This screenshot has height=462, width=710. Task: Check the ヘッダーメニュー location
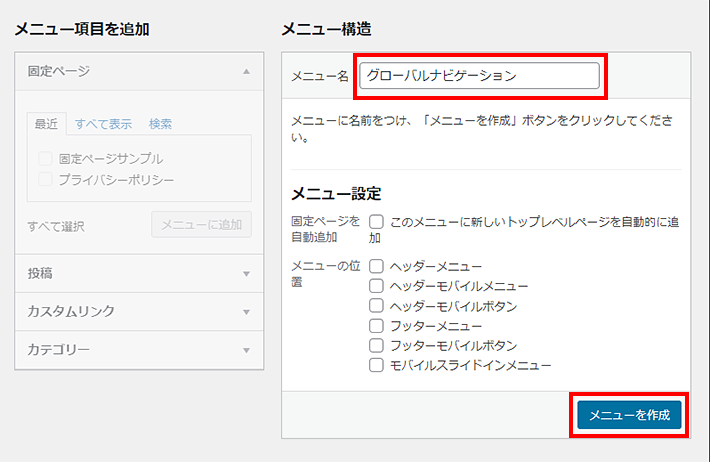point(376,266)
